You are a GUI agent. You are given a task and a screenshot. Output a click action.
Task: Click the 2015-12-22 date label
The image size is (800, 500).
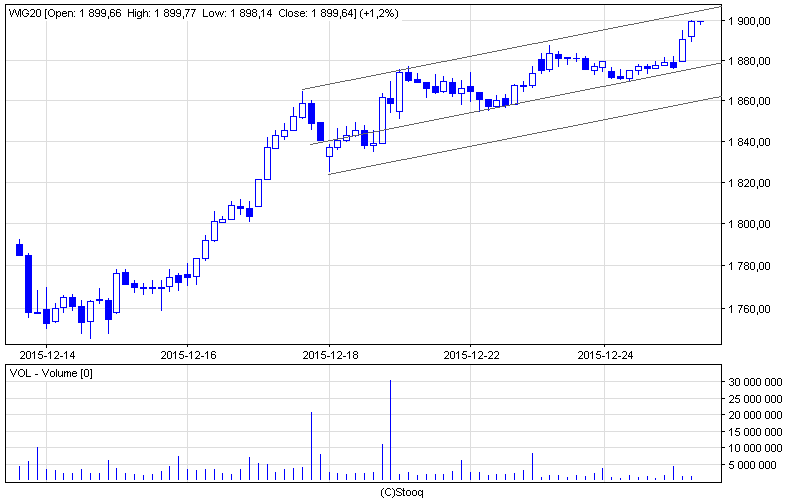pos(471,355)
